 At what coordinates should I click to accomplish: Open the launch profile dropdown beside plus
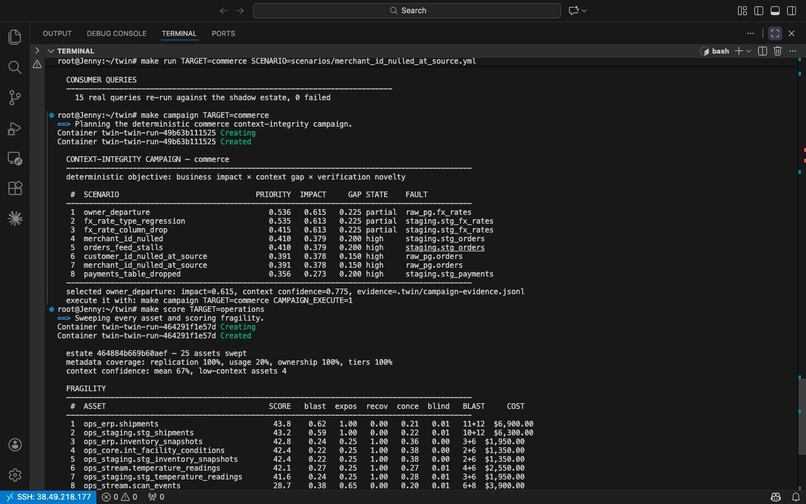tap(748, 51)
